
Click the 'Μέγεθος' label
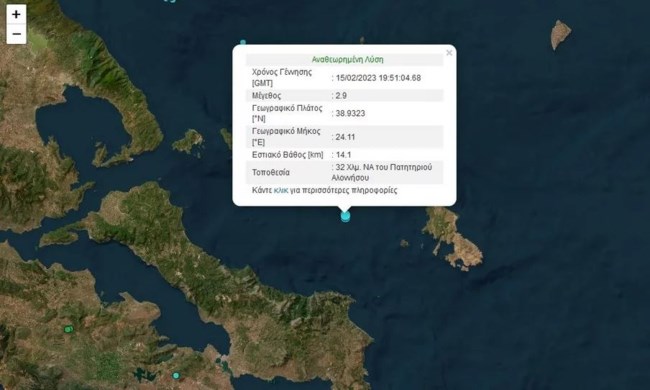(x=267, y=95)
